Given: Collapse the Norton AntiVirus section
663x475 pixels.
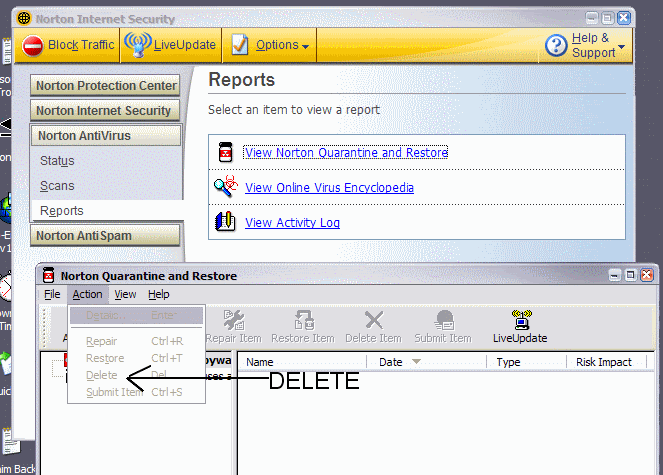Looking at the screenshot, I should (x=105, y=135).
